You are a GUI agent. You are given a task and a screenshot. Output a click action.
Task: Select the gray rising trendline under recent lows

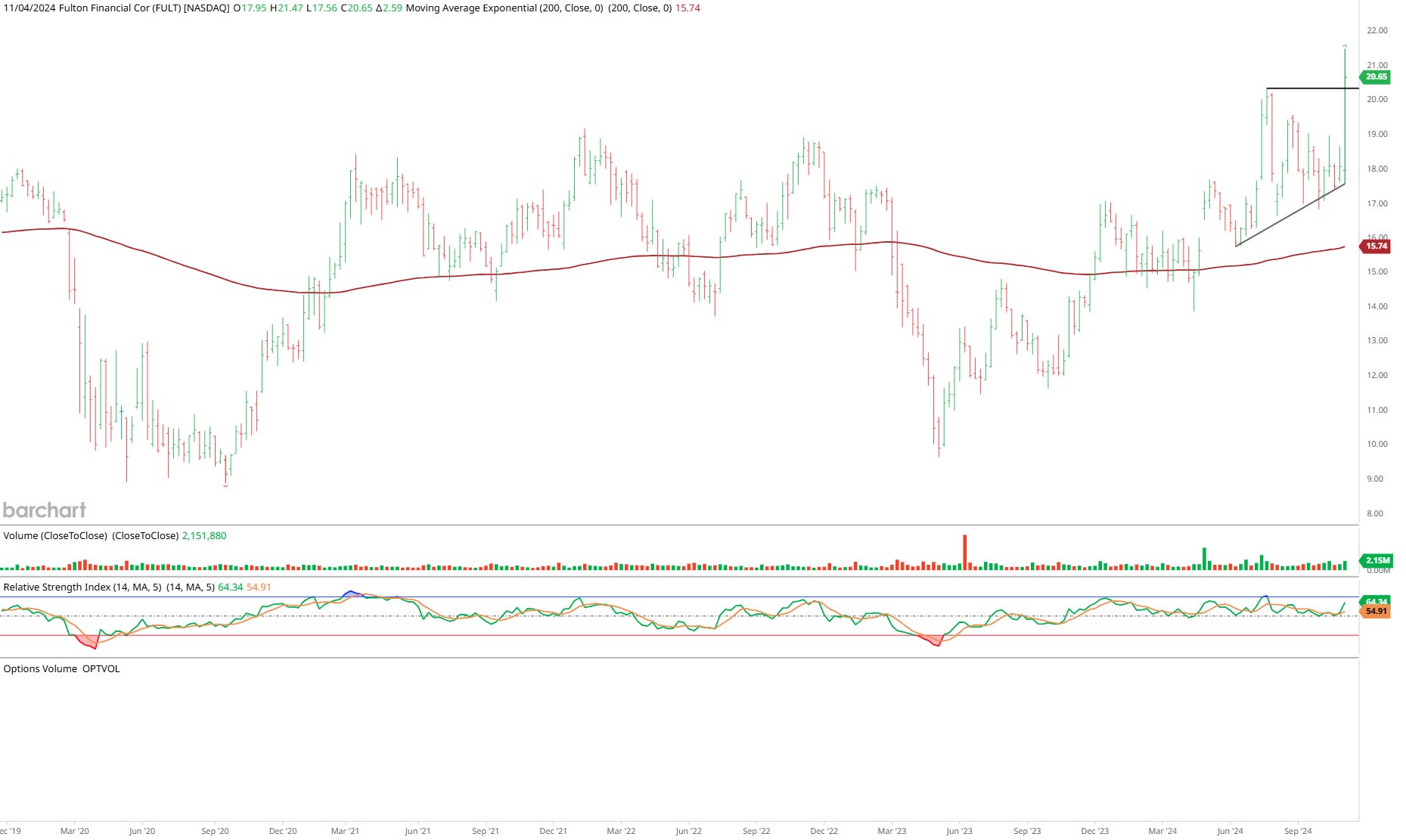[x=1290, y=215]
